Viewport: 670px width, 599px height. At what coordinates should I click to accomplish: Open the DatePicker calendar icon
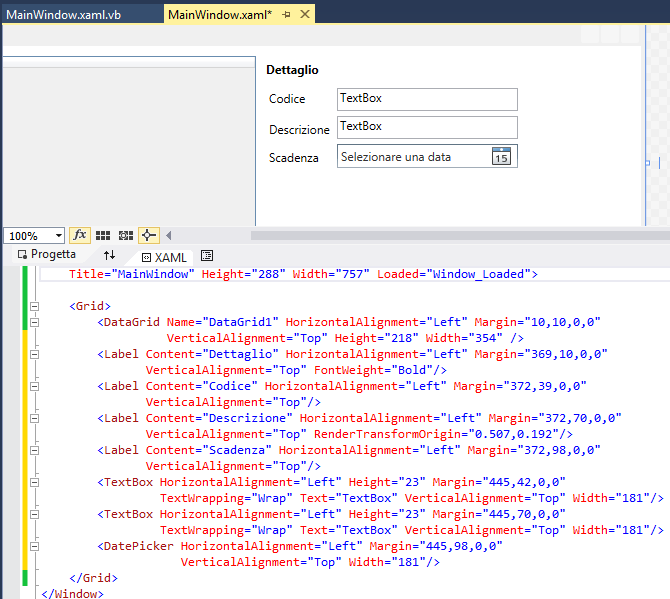click(501, 156)
